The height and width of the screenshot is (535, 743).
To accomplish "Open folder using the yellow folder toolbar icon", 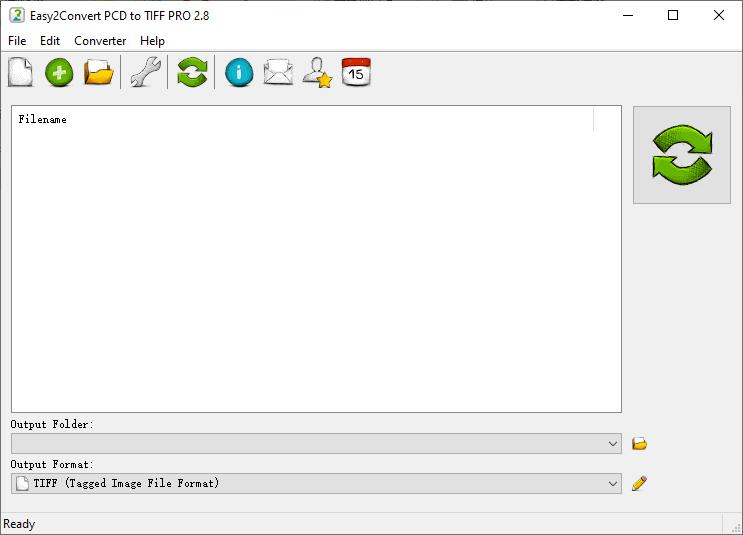I will pos(99,73).
